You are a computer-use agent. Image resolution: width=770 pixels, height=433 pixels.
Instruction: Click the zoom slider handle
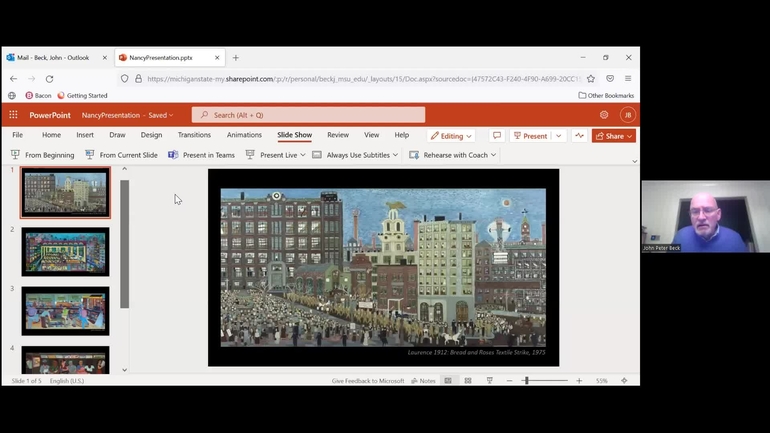pyautogui.click(x=526, y=380)
